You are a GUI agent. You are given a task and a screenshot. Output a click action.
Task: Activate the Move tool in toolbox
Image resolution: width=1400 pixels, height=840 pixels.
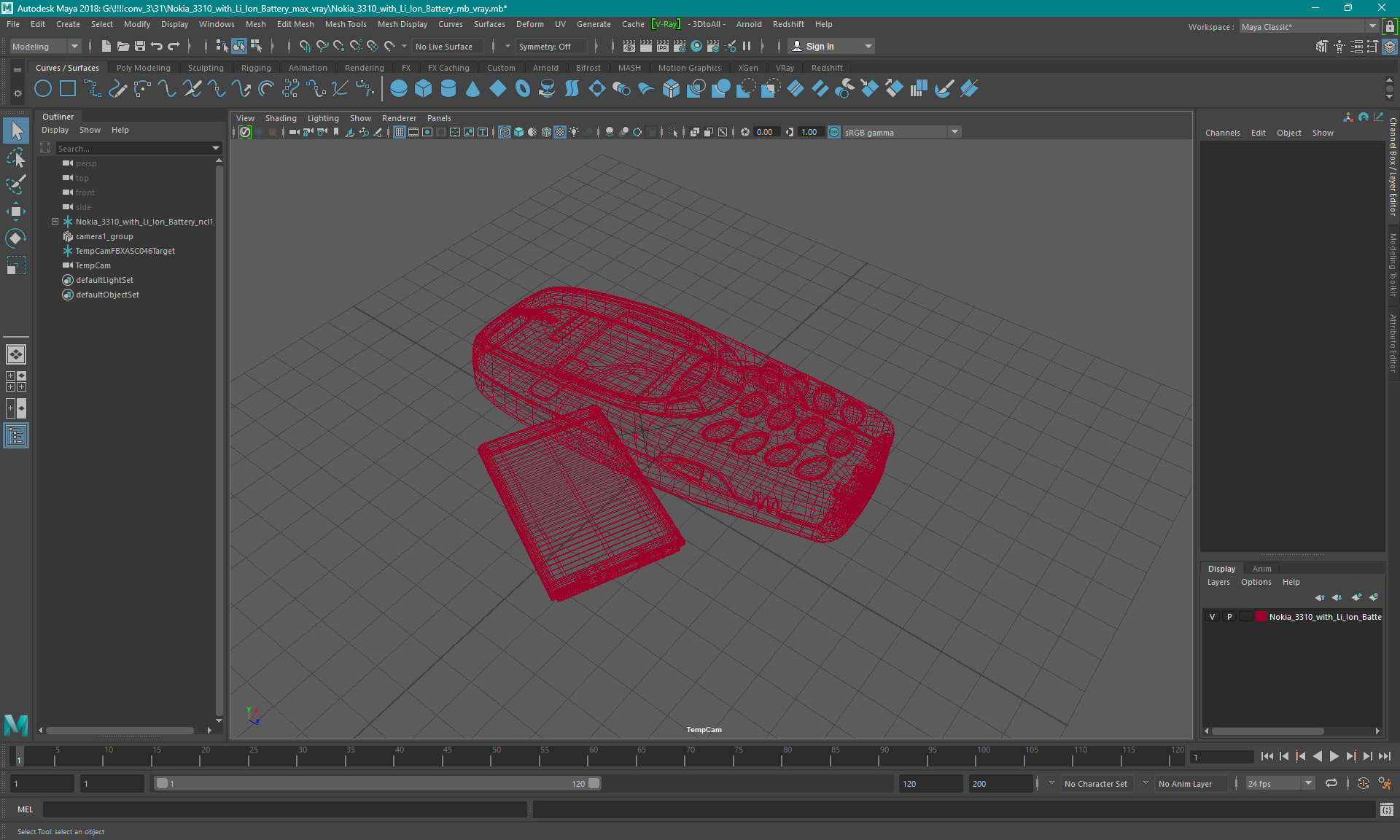click(x=16, y=211)
